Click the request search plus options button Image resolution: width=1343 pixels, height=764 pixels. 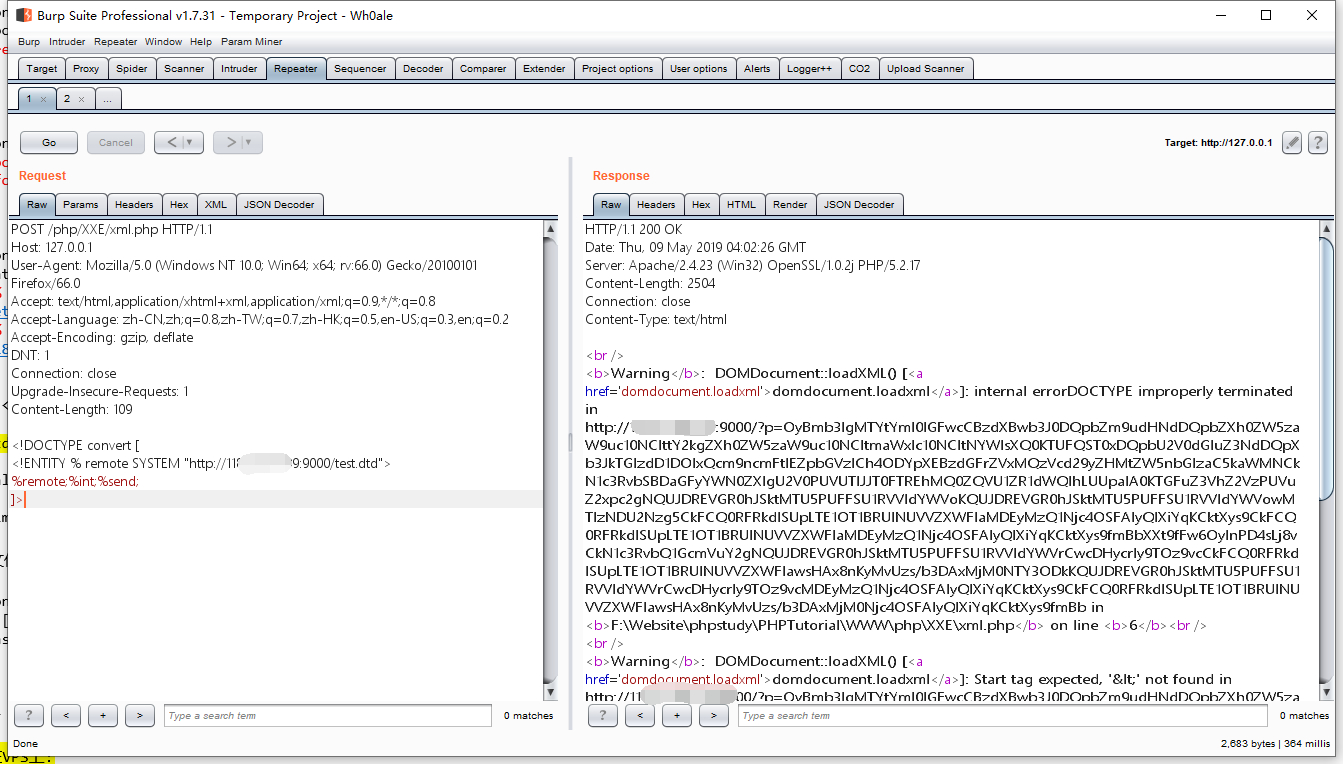coord(103,715)
